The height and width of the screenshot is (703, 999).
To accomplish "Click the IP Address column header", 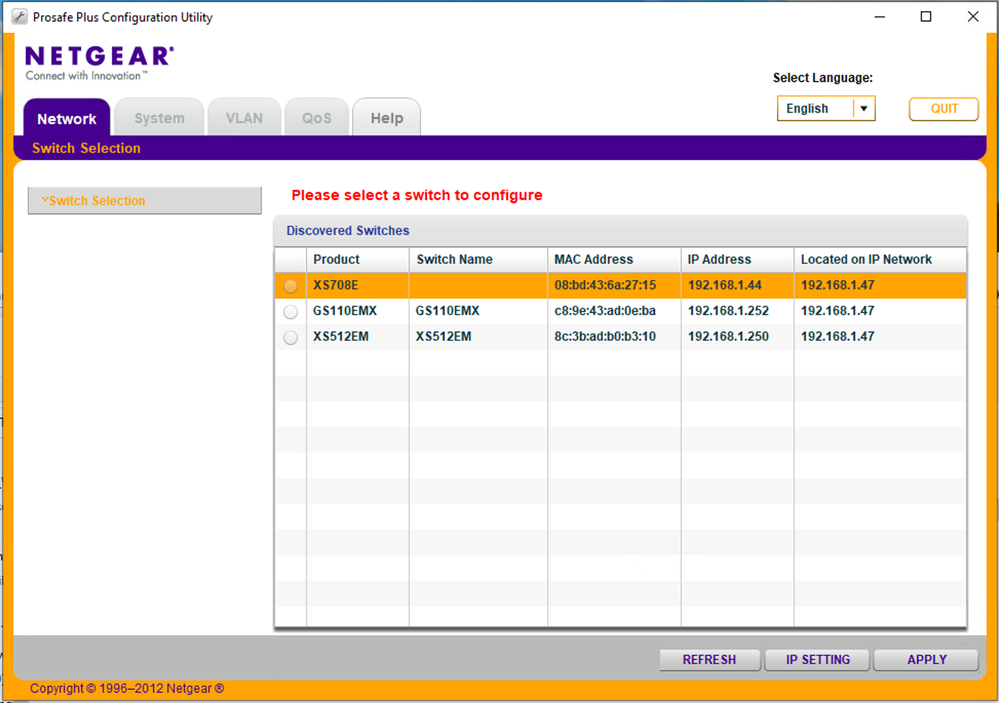I will [737, 259].
